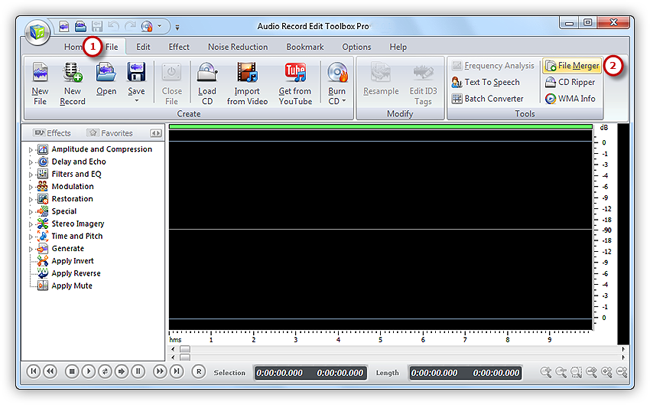Image resolution: width=650 pixels, height=405 pixels.
Task: Choose Apply Reverse effect
Action: 76,274
